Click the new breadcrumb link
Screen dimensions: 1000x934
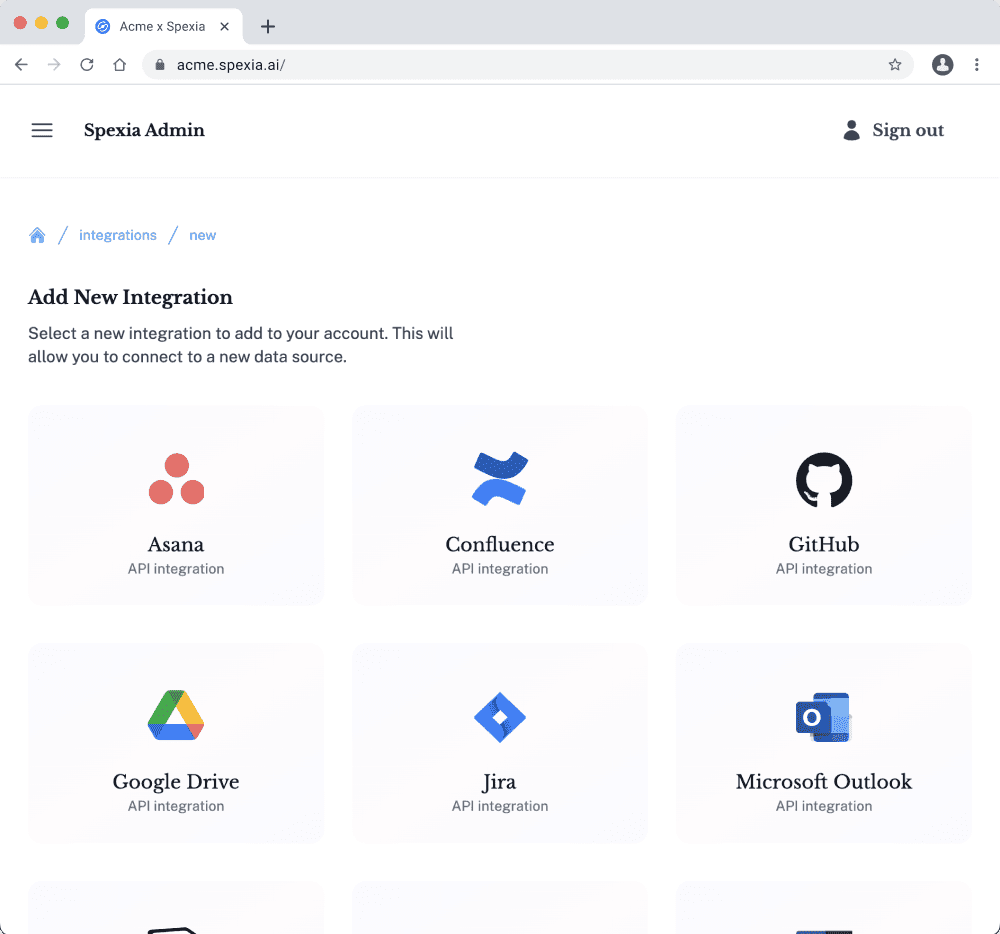point(203,235)
